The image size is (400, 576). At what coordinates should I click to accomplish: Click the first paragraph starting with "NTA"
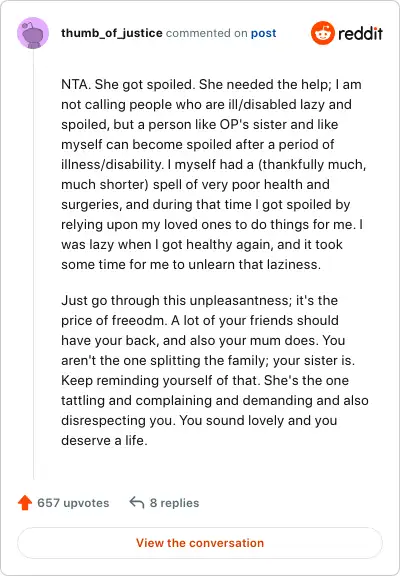[x=213, y=174]
